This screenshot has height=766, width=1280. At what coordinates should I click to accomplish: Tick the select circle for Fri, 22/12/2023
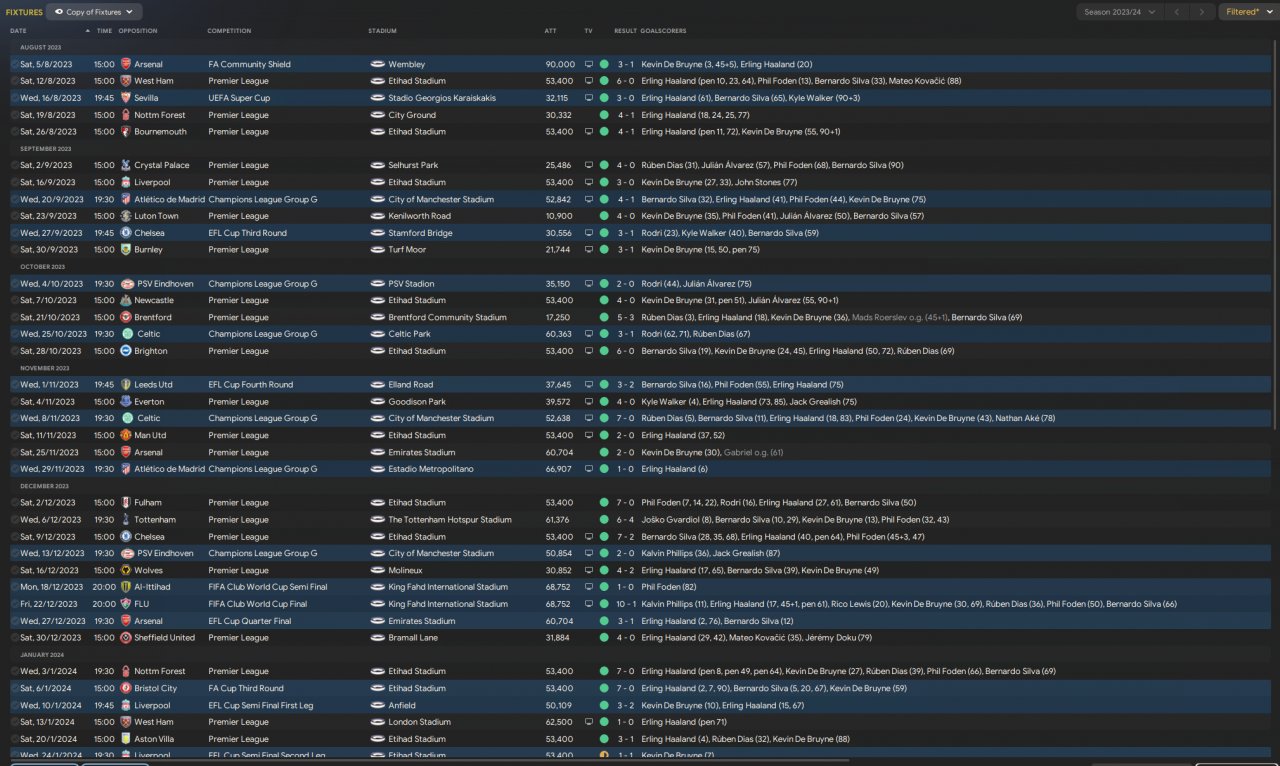[x=14, y=604]
